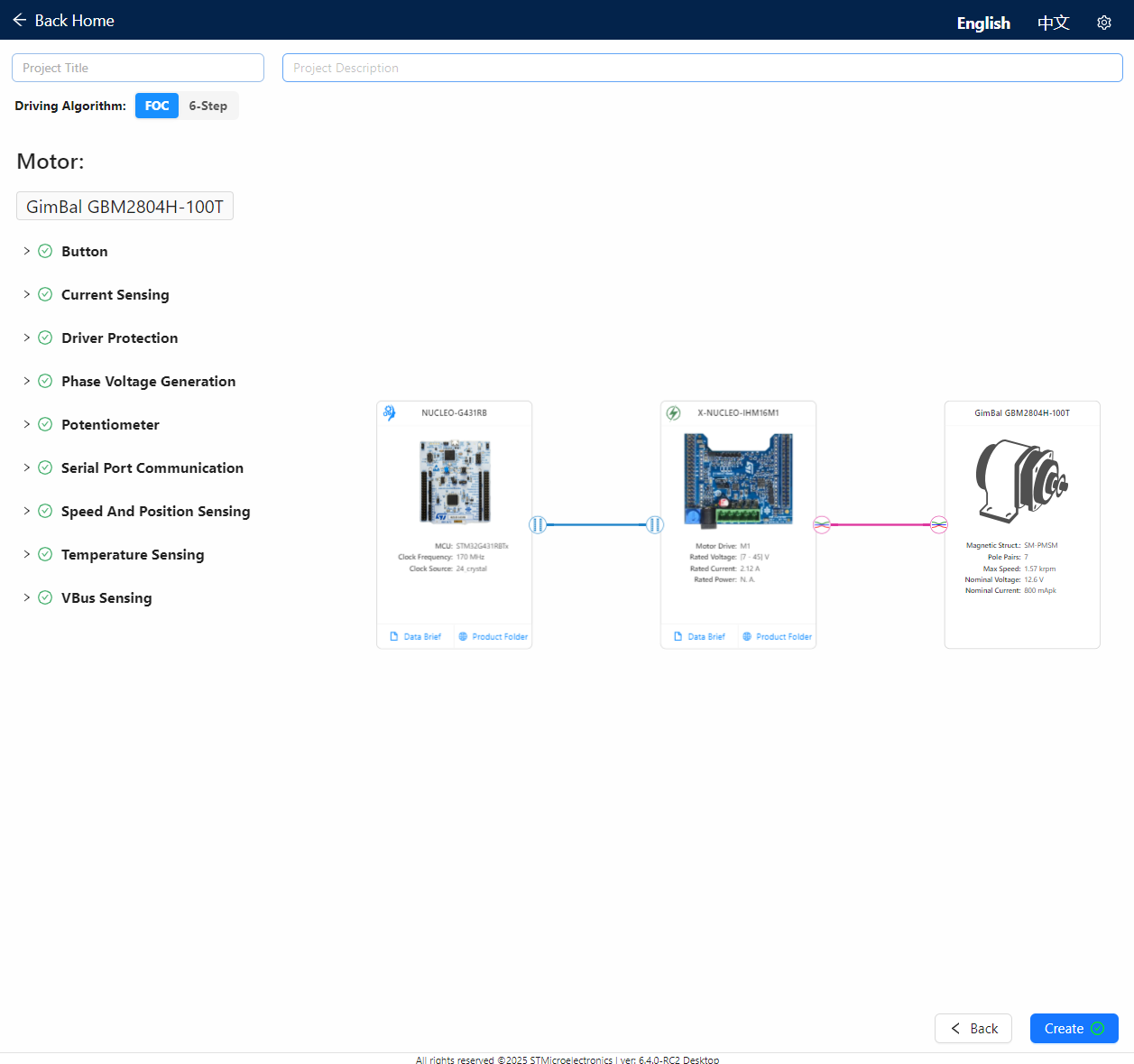Open Data Brief for X-NUCLEO-IHM16M1
Viewport: 1134px width, 1064px height.
[x=700, y=636]
